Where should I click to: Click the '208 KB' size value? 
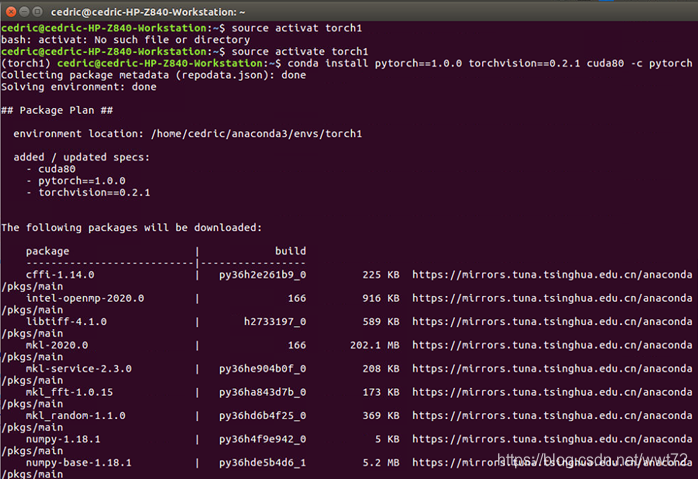pyautogui.click(x=381, y=369)
